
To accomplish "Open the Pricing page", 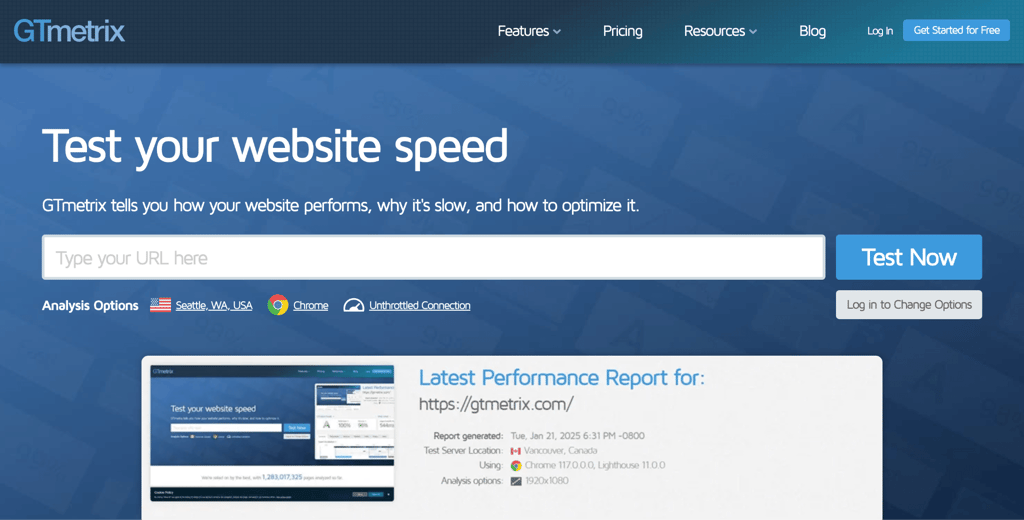I will (x=622, y=31).
